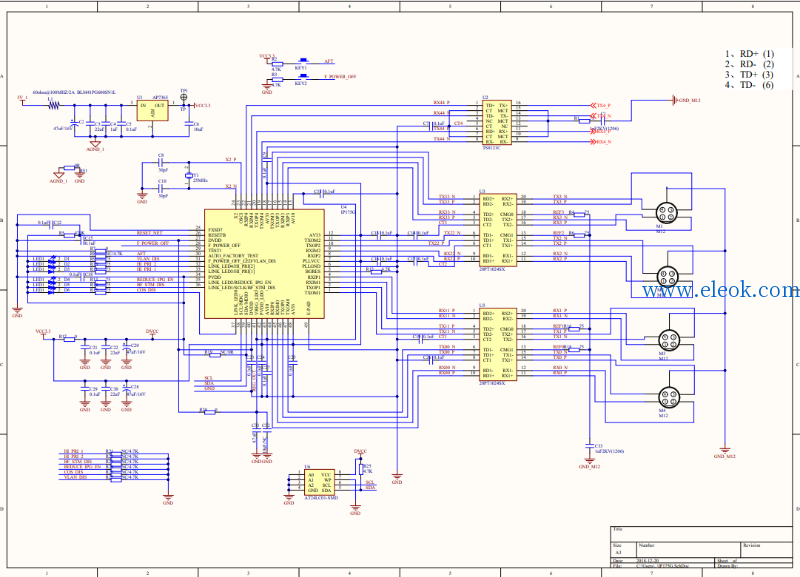Select the AT24C08-SMD part label
Viewport: 800px width, 577px height.
pyautogui.click(x=321, y=498)
